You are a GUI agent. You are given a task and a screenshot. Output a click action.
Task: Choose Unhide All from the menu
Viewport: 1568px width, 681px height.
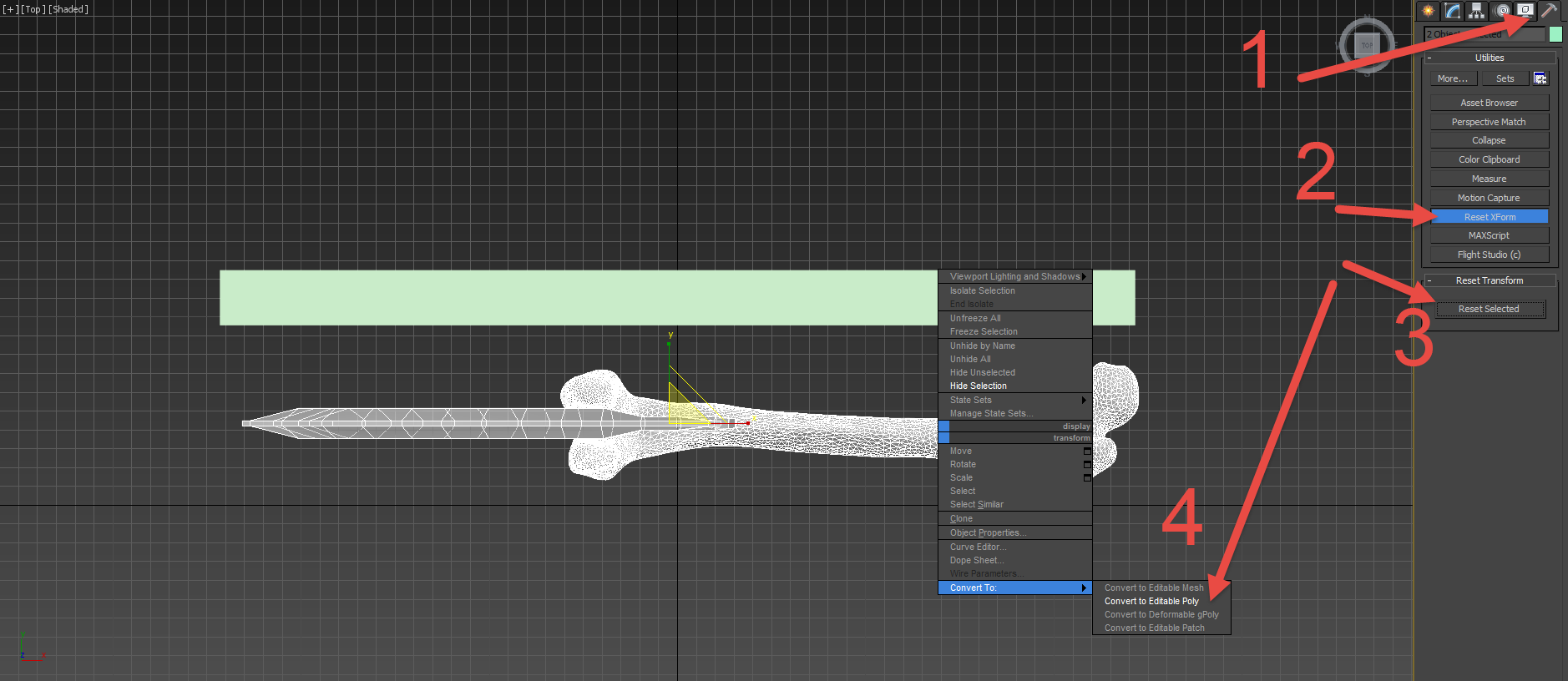tap(1015, 359)
